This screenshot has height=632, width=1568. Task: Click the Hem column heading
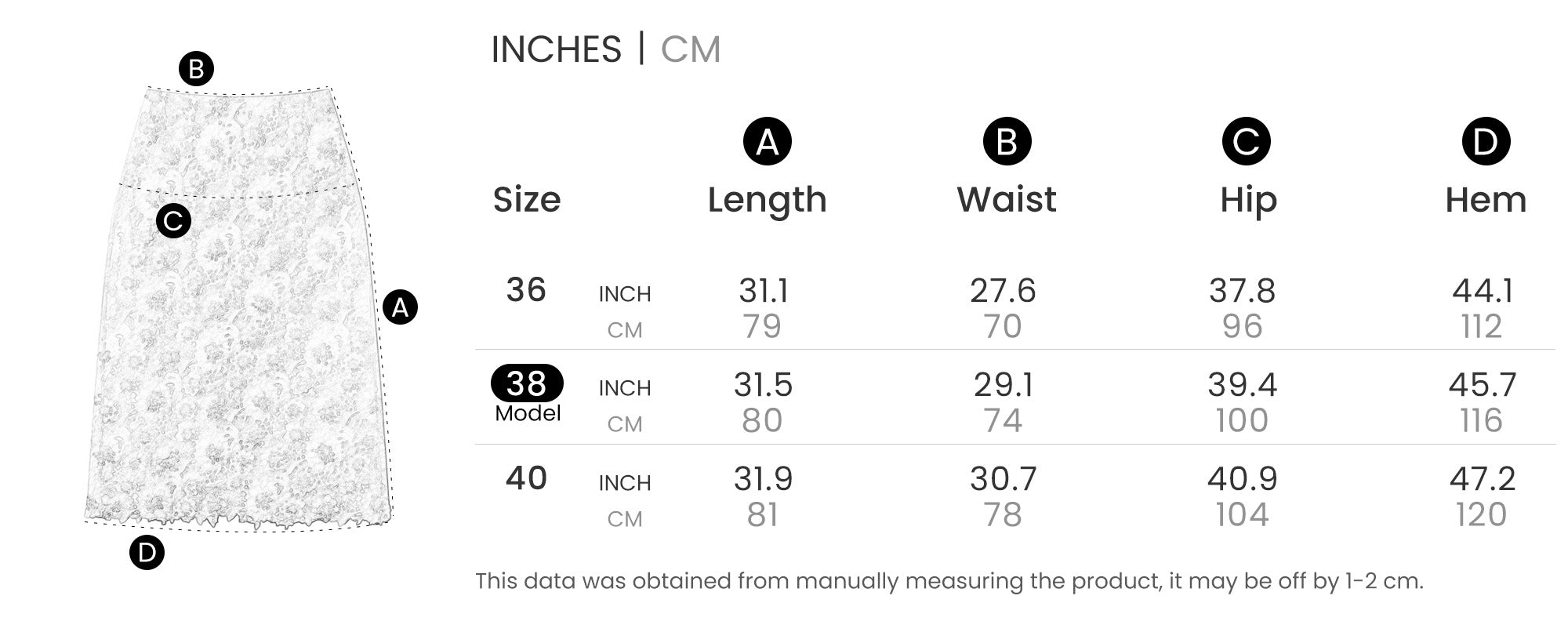pos(1486,200)
